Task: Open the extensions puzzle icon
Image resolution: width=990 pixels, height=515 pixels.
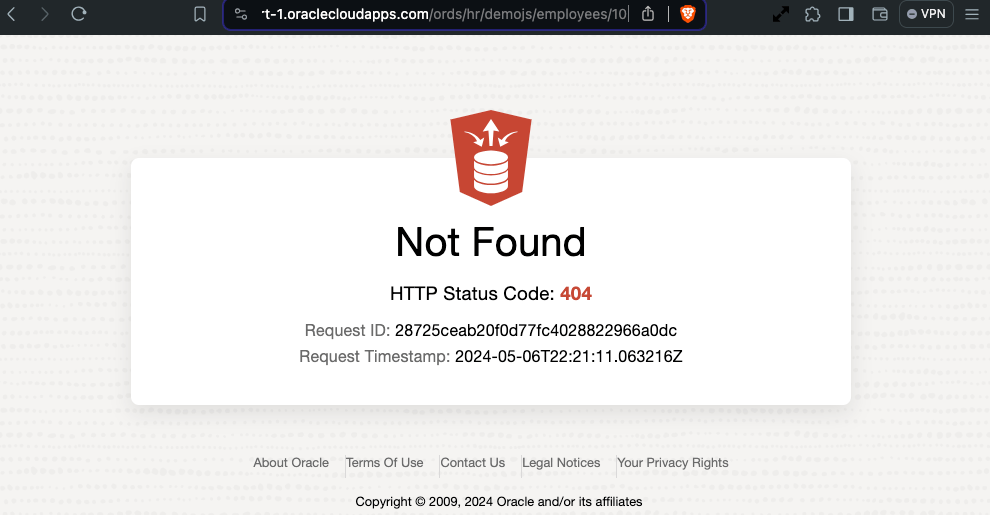Action: click(x=813, y=14)
